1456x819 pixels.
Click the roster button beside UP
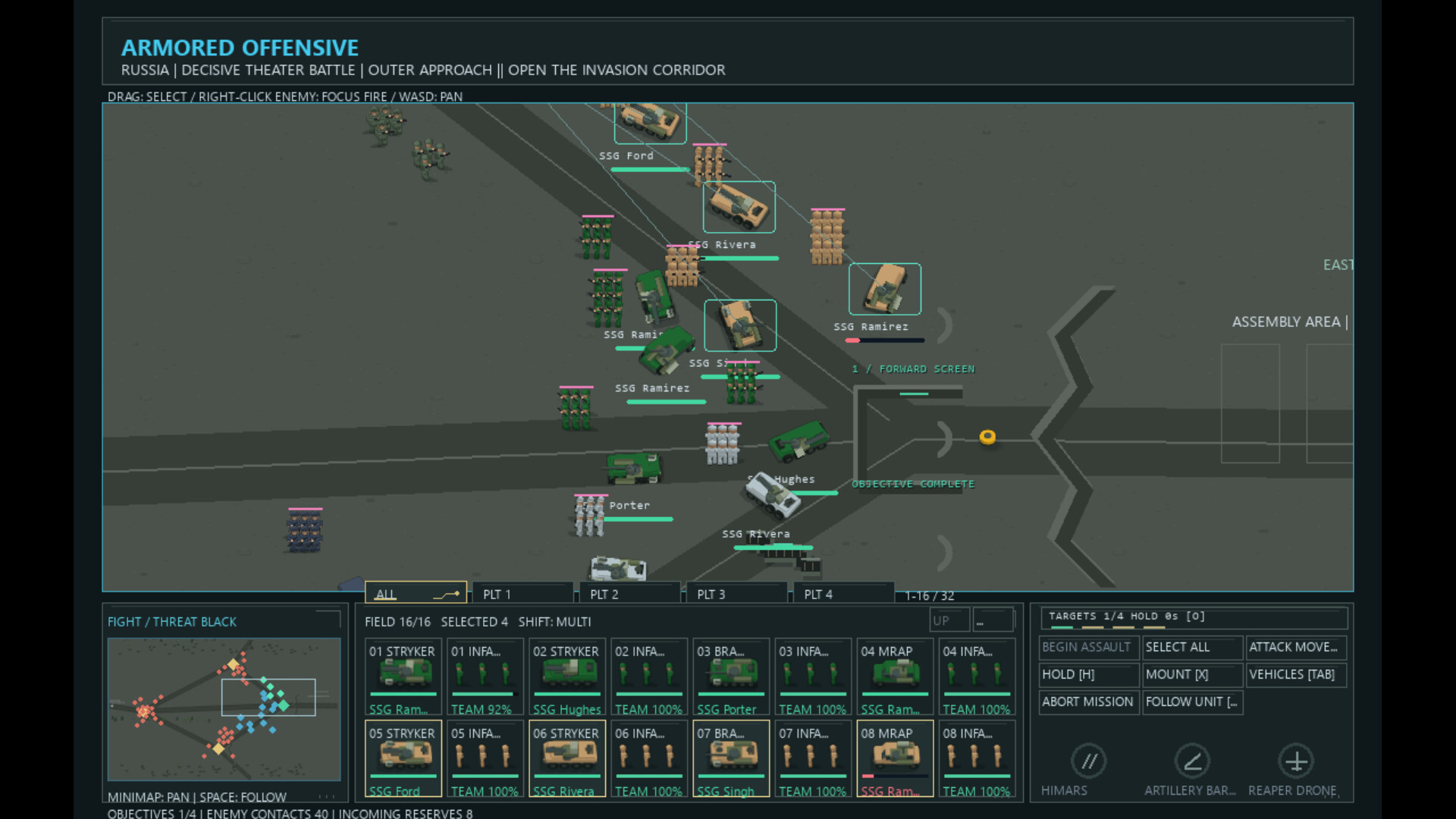click(x=993, y=620)
